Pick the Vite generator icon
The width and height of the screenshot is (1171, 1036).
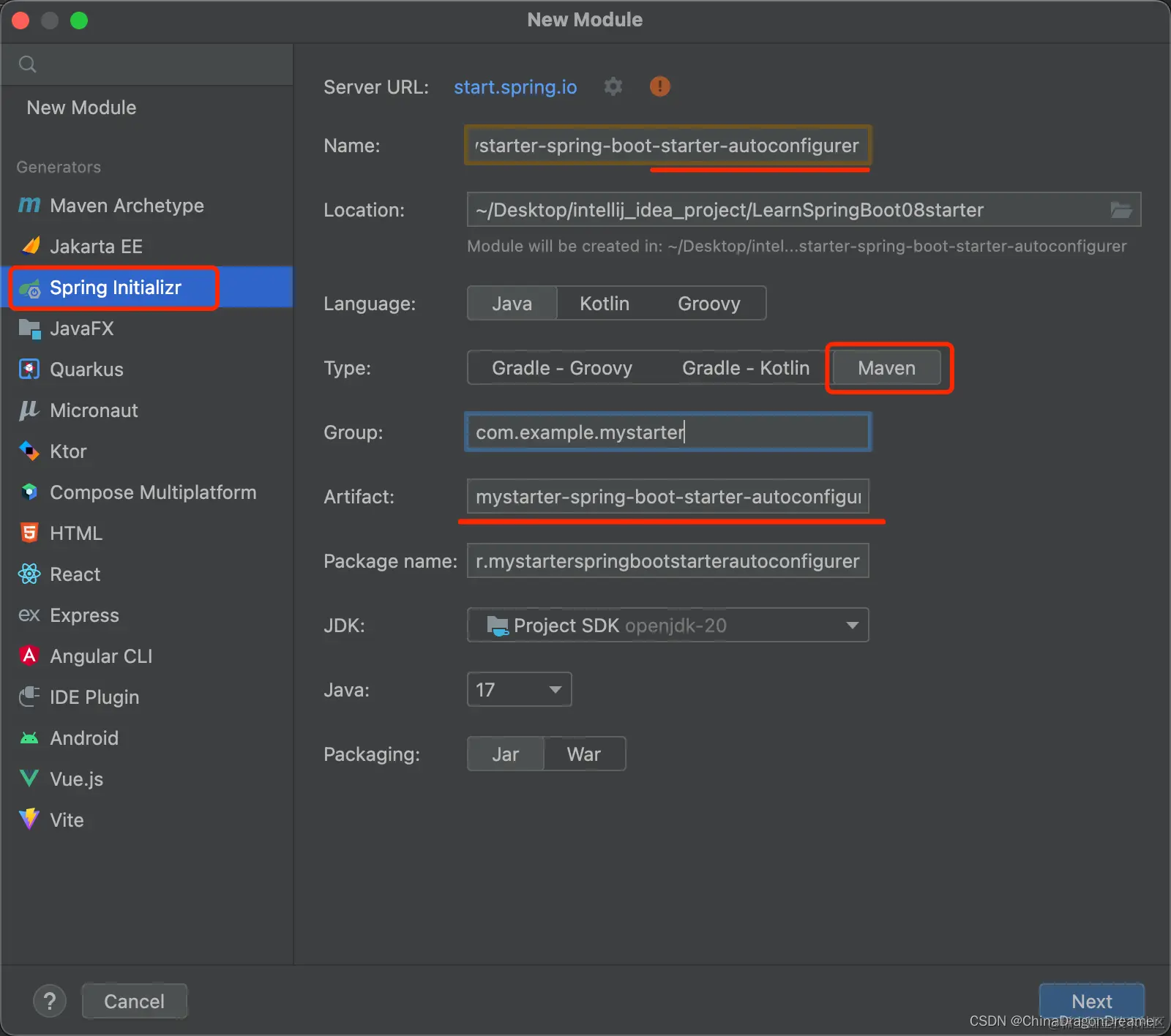[x=29, y=819]
